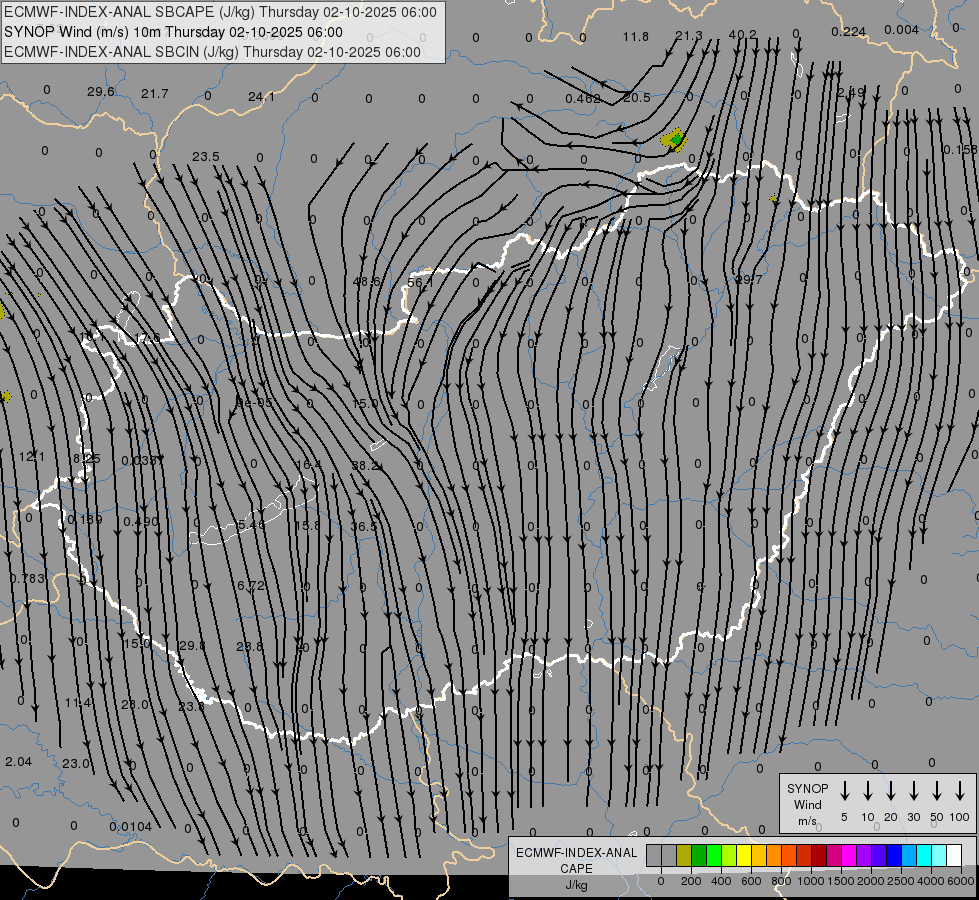Click the map value 40.2
The width and height of the screenshot is (979, 900).
tap(742, 34)
